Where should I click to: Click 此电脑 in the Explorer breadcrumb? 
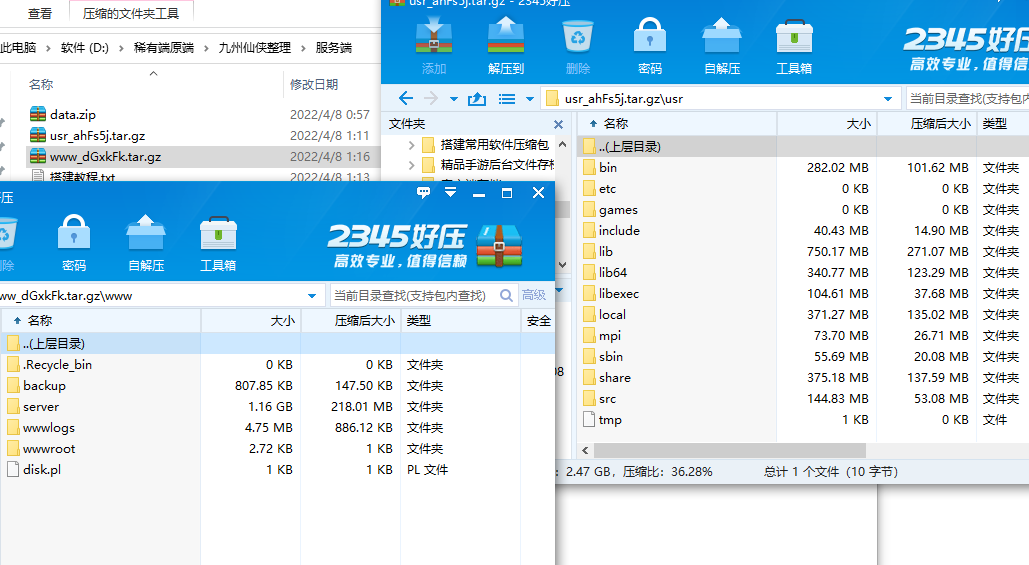(18, 47)
